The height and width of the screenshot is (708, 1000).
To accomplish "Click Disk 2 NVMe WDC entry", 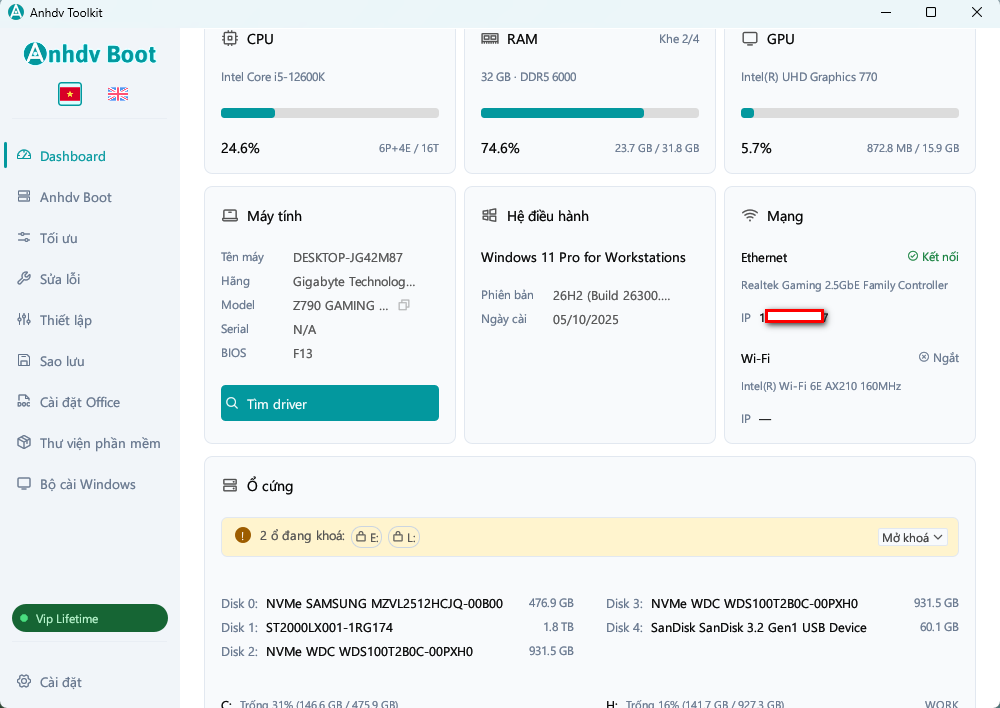I will coord(397,651).
